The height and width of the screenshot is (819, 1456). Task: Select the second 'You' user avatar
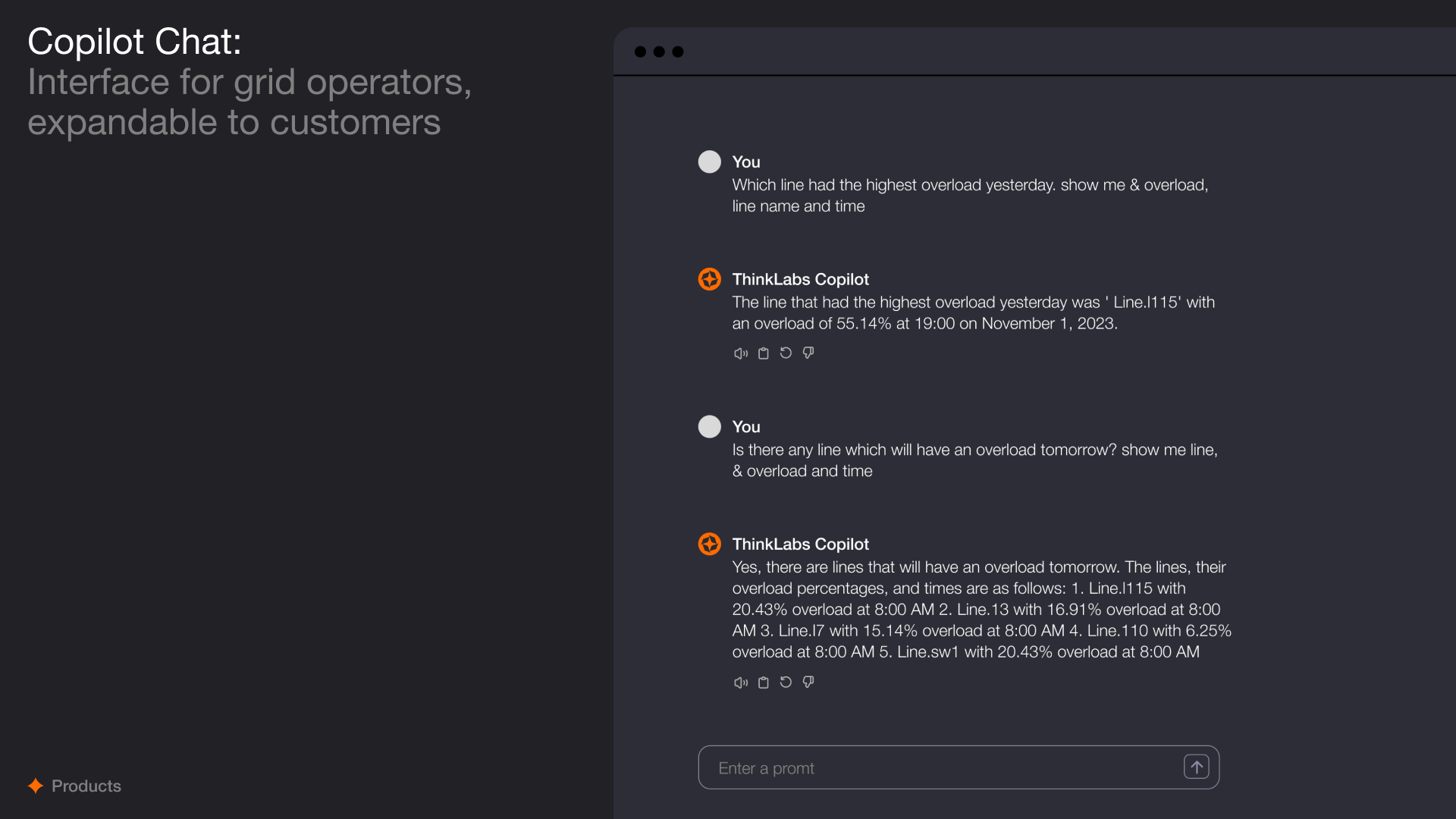[x=710, y=426]
